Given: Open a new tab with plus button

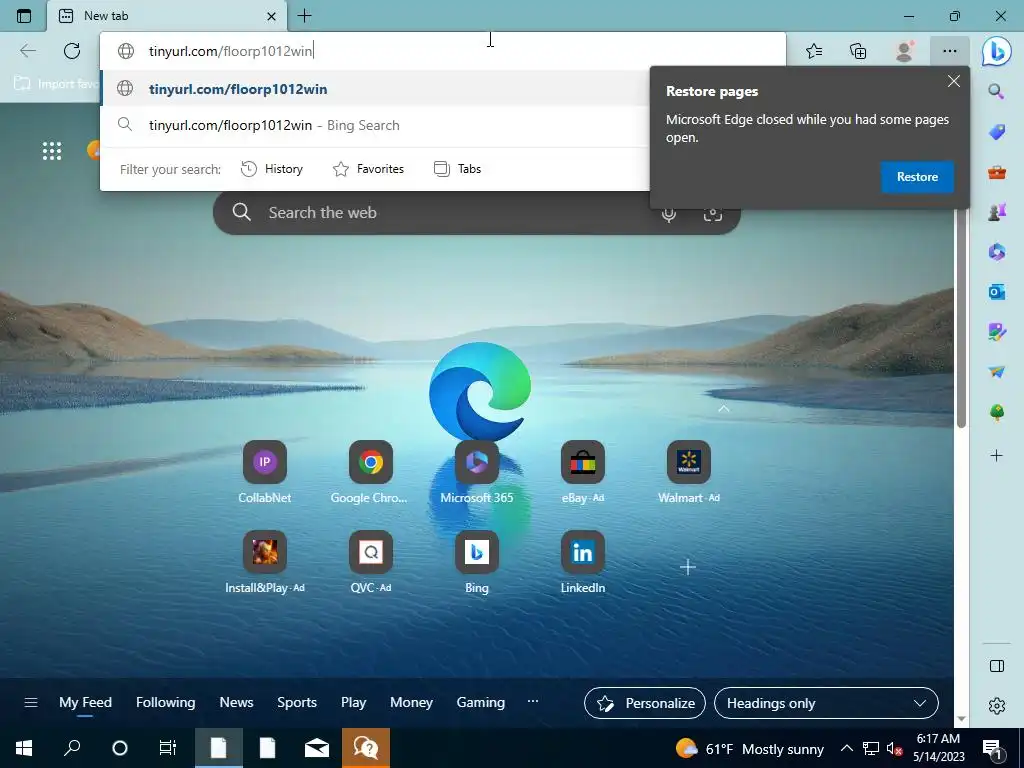Looking at the screenshot, I should [304, 16].
